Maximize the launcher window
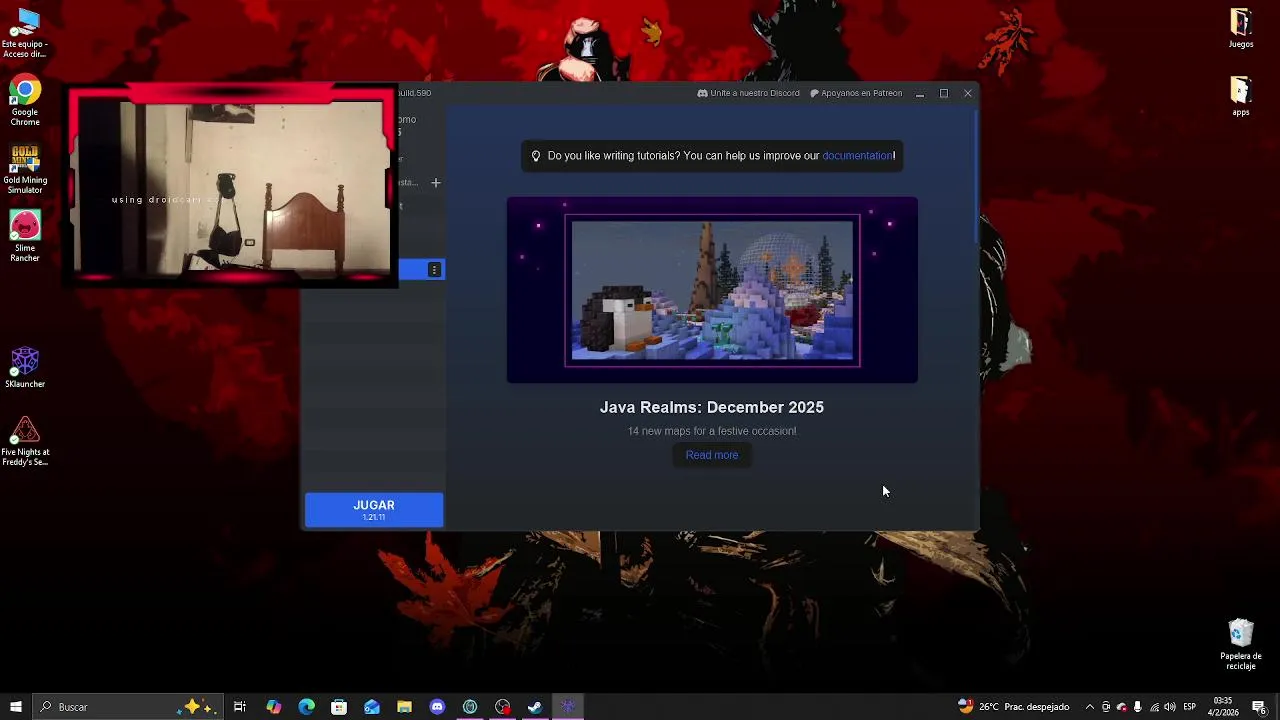Screen dimensions: 1280x720 pyautogui.click(x=944, y=93)
